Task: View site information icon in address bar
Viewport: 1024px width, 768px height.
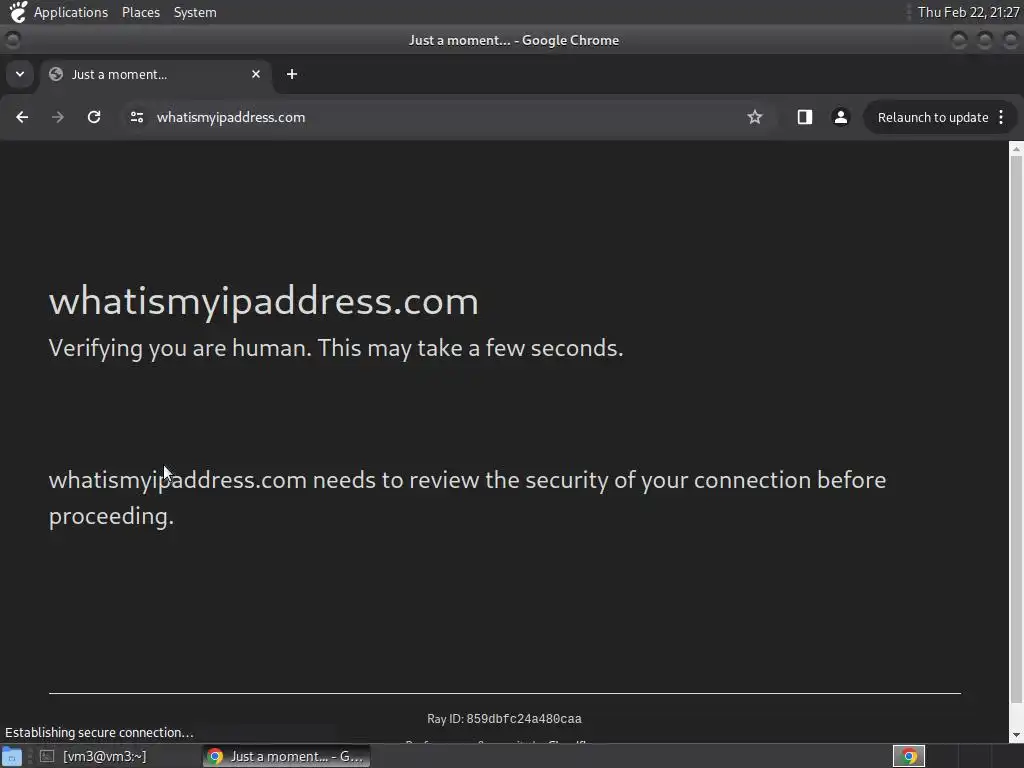Action: (x=136, y=117)
